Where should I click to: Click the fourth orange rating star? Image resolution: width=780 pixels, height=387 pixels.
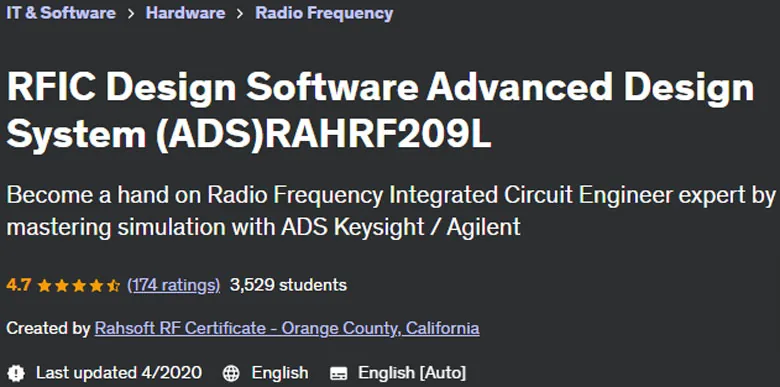click(97, 286)
